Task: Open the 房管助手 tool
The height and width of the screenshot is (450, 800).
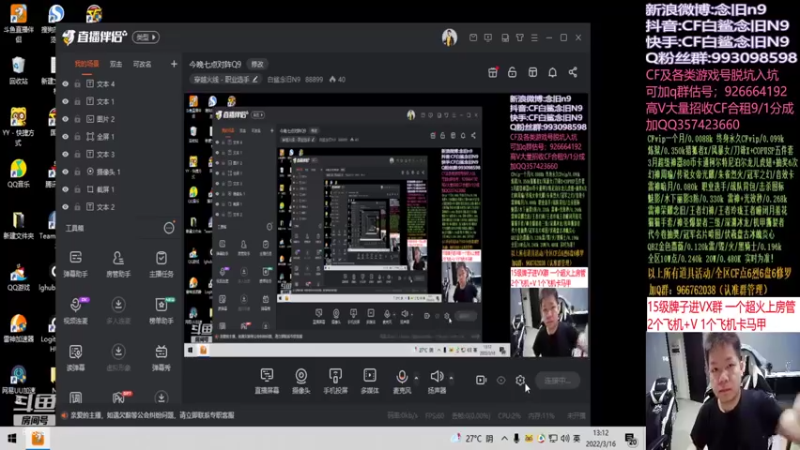Action: point(118,263)
